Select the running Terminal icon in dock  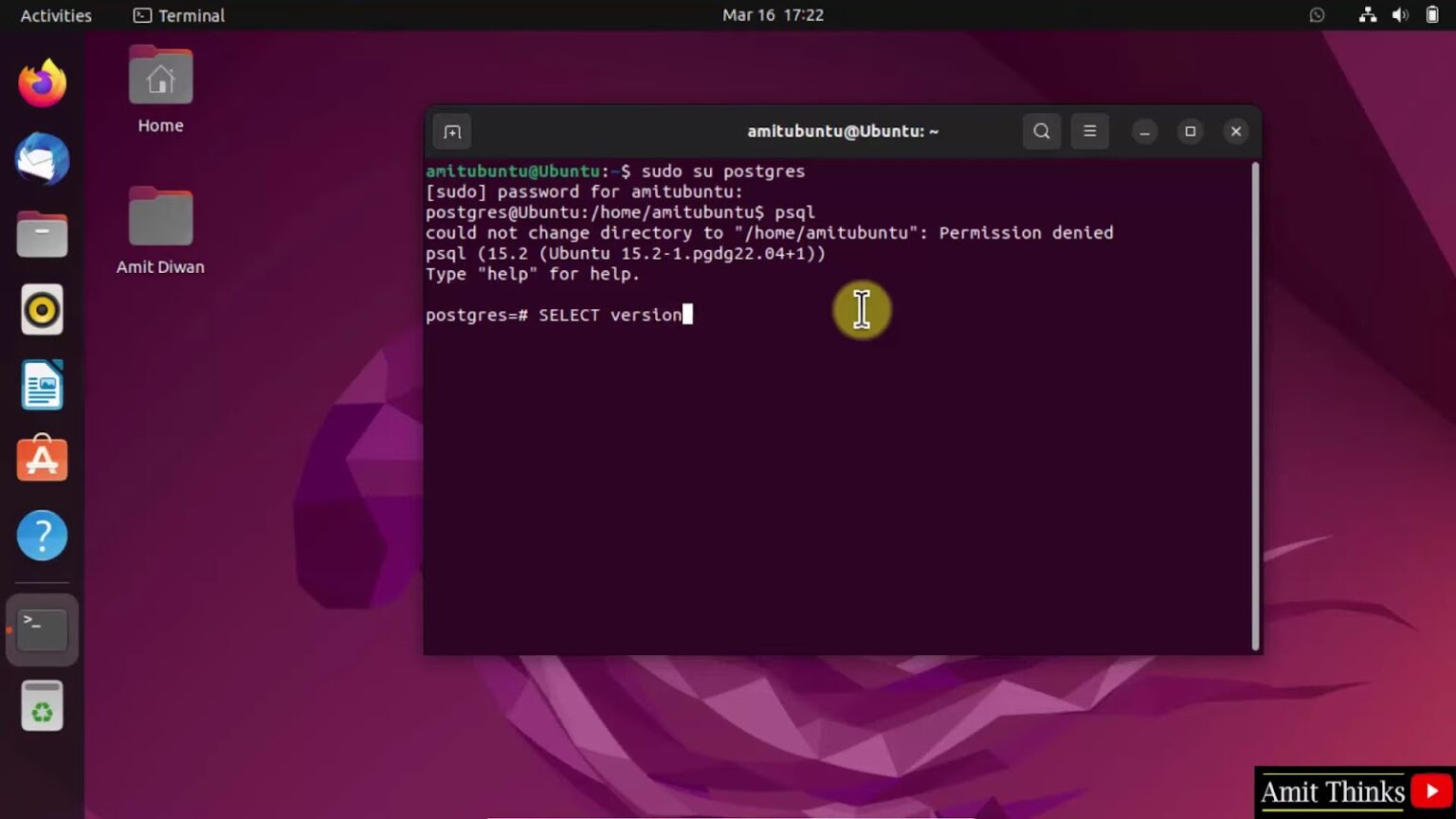(x=42, y=628)
